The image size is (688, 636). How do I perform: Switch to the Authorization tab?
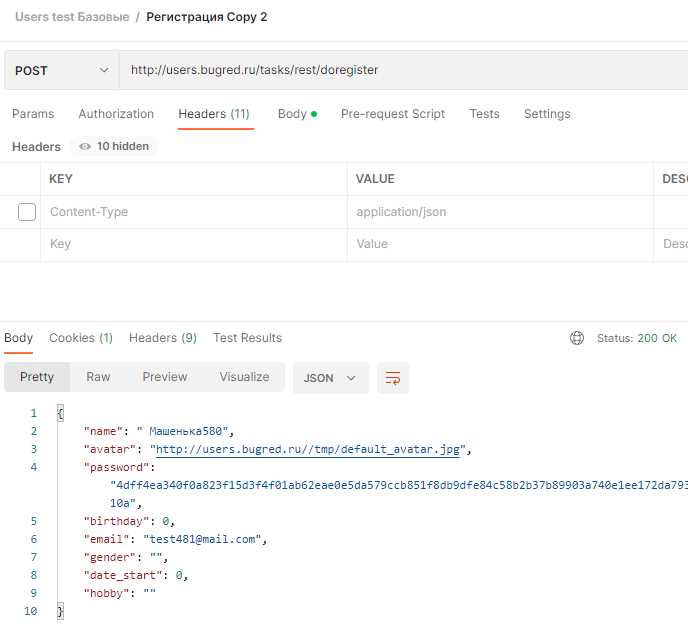click(116, 114)
